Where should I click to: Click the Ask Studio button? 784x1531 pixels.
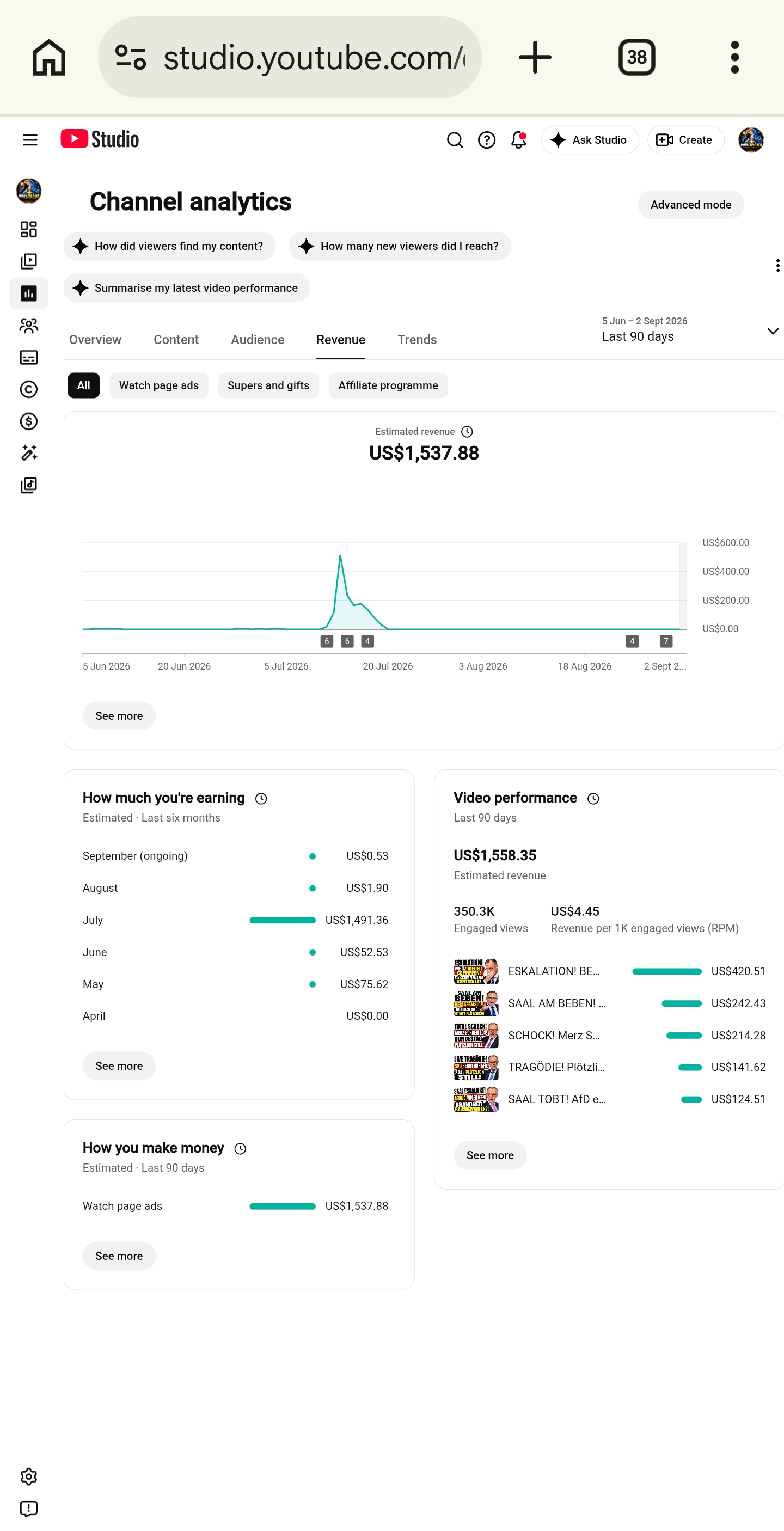point(590,140)
